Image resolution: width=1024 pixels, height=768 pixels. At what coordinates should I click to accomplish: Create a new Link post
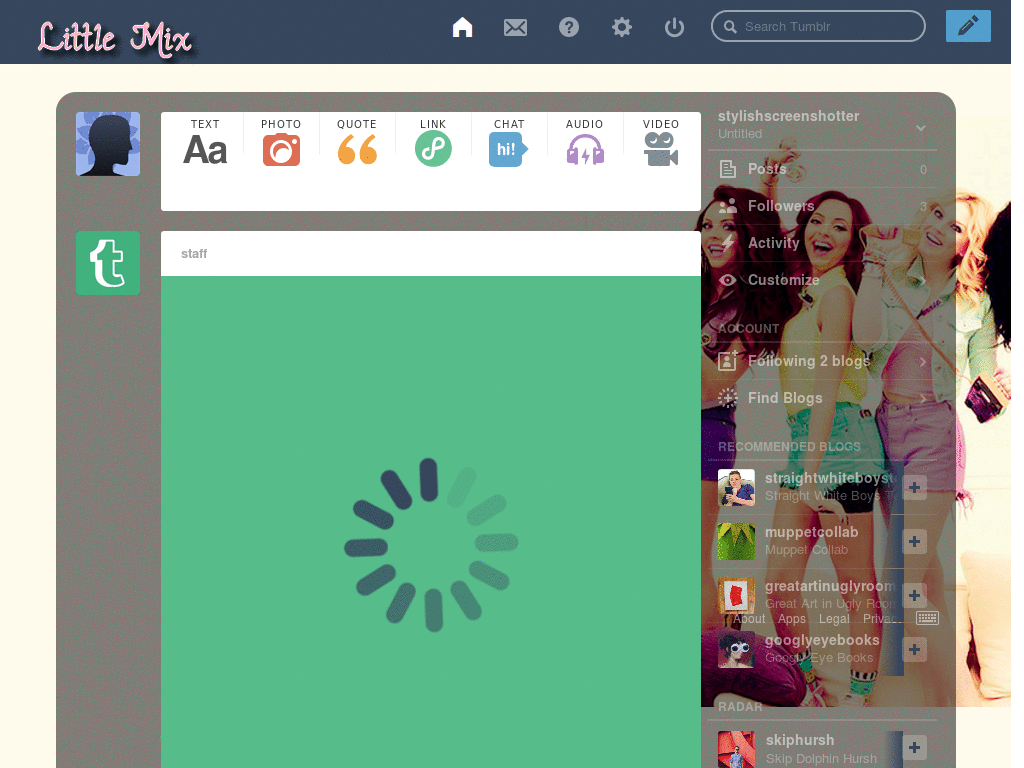pyautogui.click(x=433, y=142)
